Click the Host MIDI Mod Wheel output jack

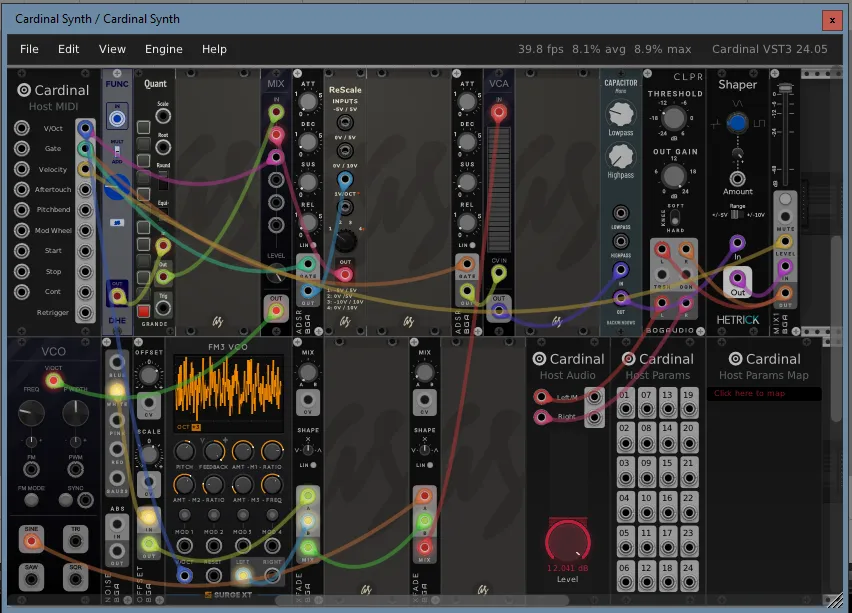85,230
